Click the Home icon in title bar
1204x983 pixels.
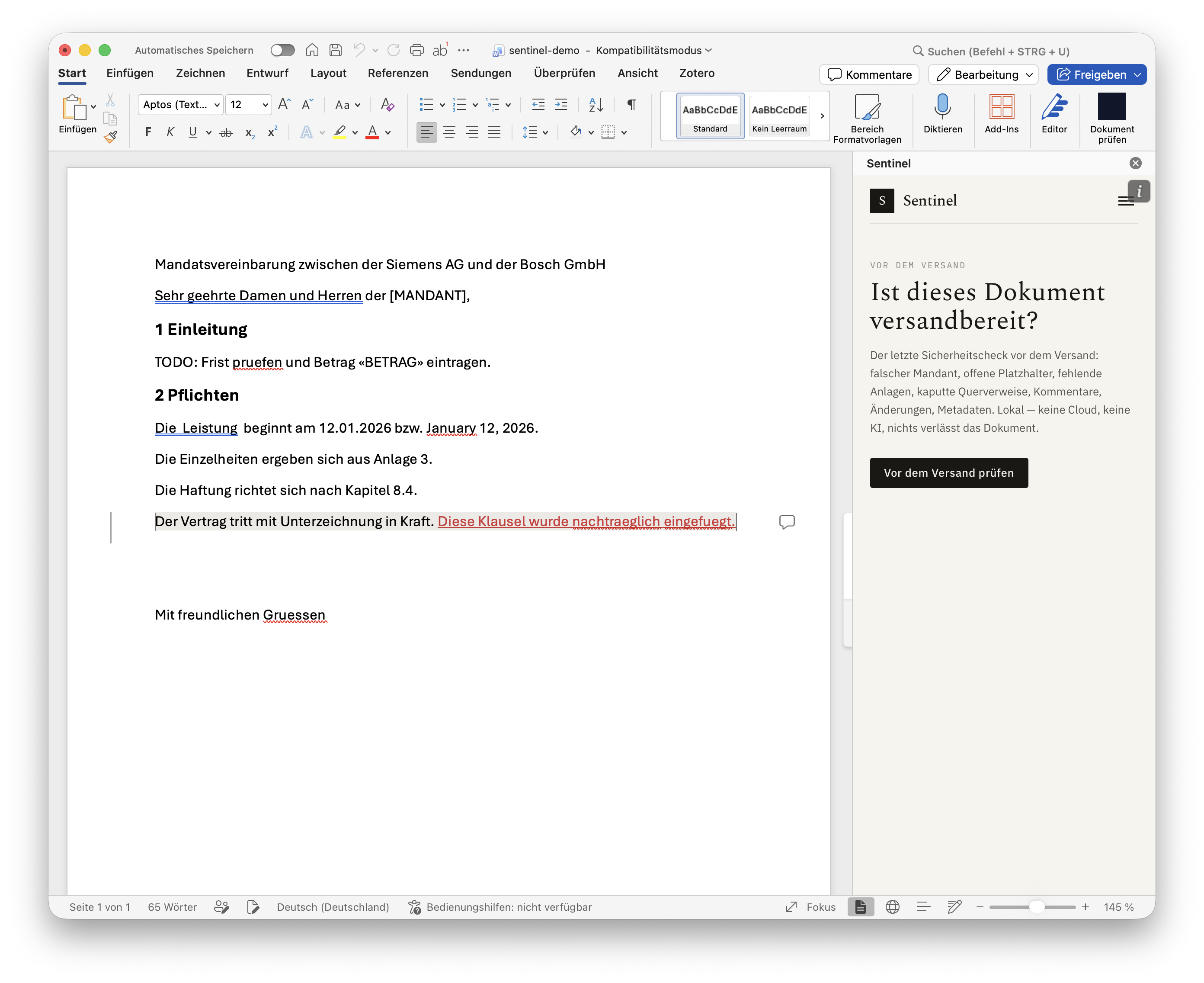(x=312, y=50)
